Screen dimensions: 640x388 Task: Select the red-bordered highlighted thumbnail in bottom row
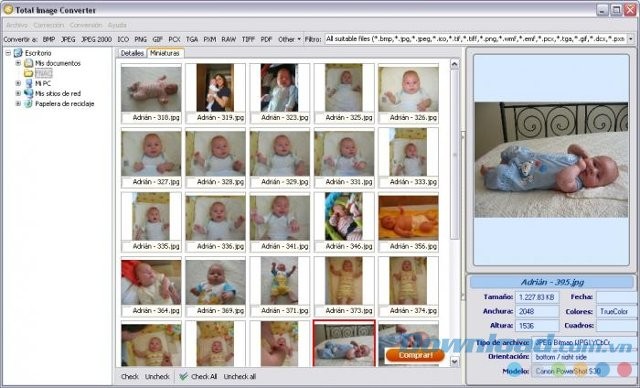point(344,343)
